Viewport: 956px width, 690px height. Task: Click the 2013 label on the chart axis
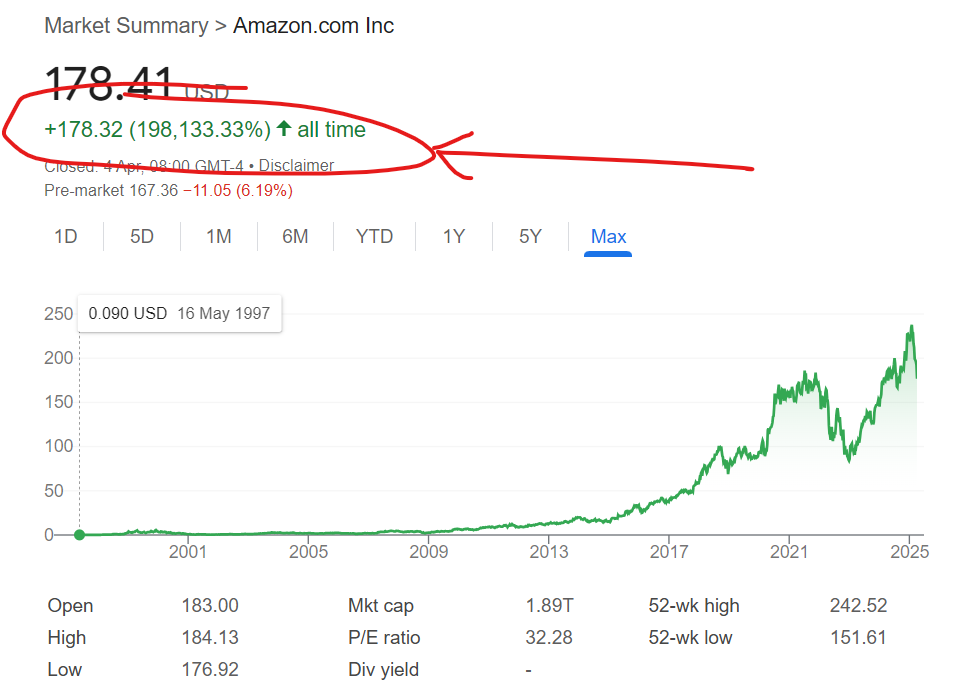(x=549, y=551)
